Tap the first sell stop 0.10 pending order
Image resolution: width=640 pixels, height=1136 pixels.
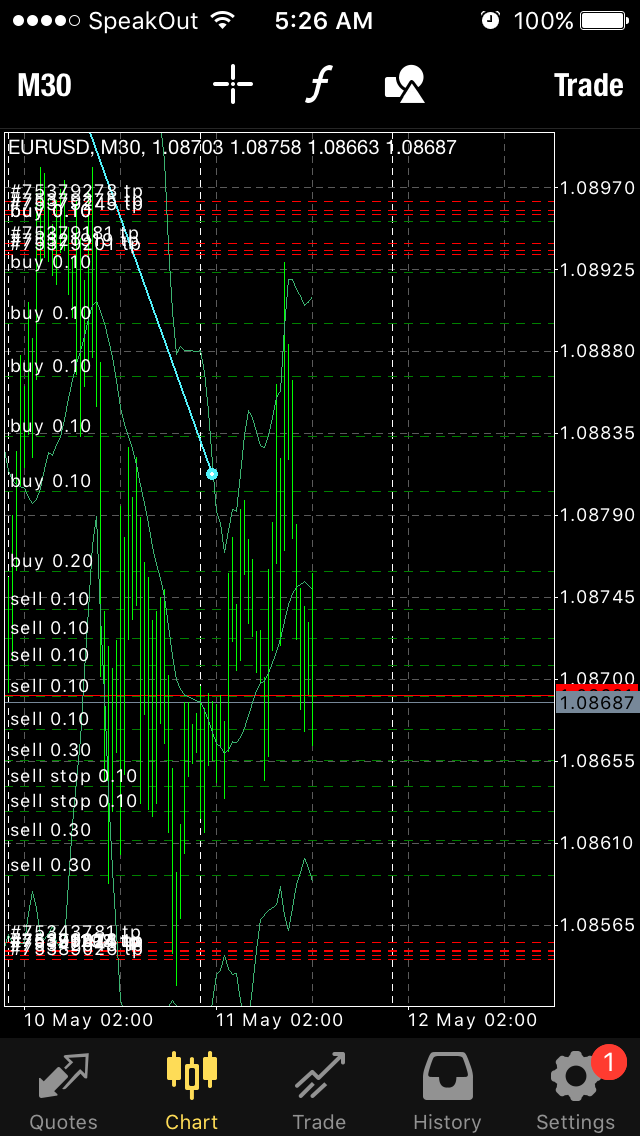73,777
